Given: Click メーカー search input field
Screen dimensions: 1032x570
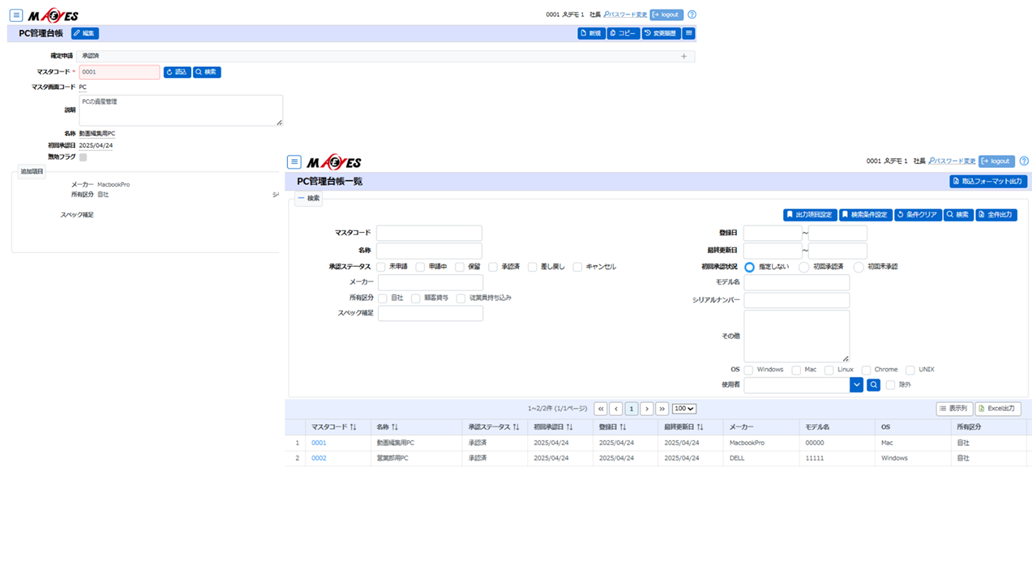Looking at the screenshot, I should (x=430, y=282).
